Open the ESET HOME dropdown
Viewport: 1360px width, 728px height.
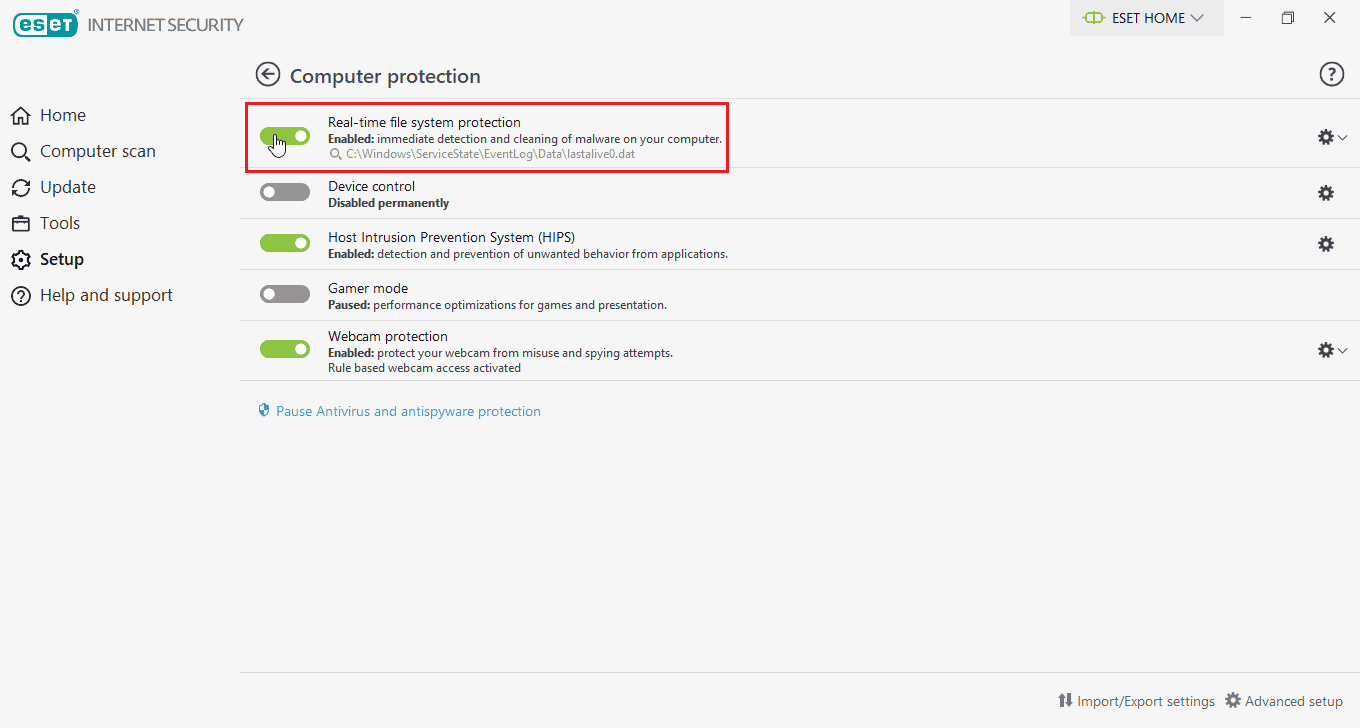coord(1146,18)
